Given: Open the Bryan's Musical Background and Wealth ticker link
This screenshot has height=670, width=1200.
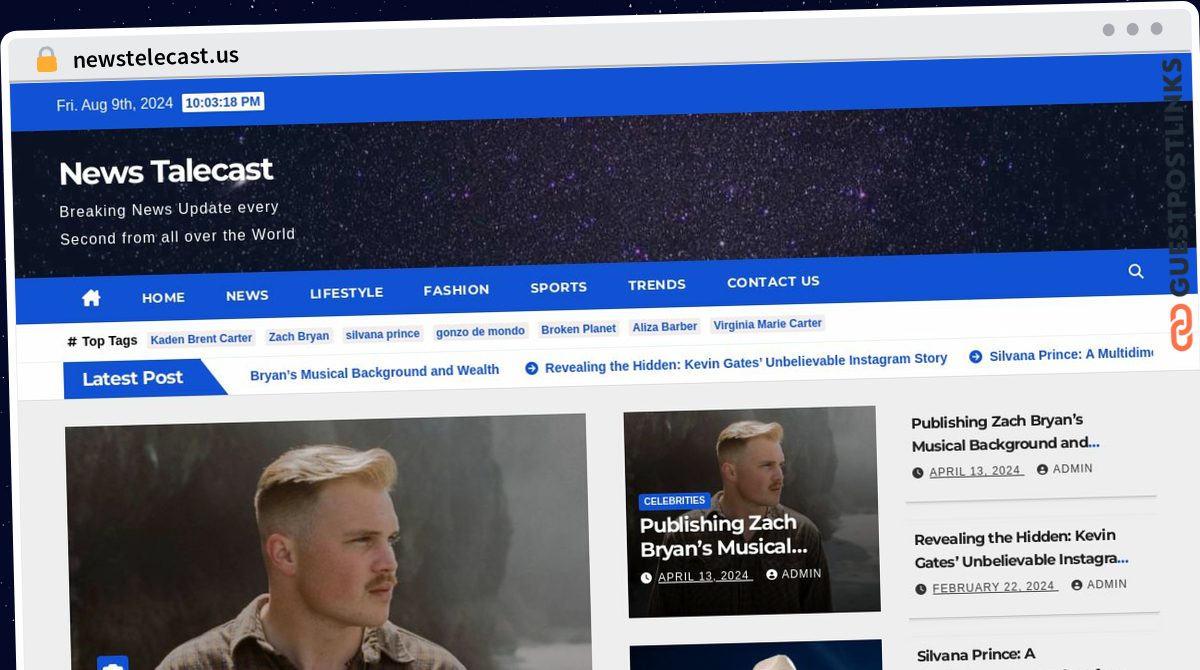Looking at the screenshot, I should [x=374, y=372].
